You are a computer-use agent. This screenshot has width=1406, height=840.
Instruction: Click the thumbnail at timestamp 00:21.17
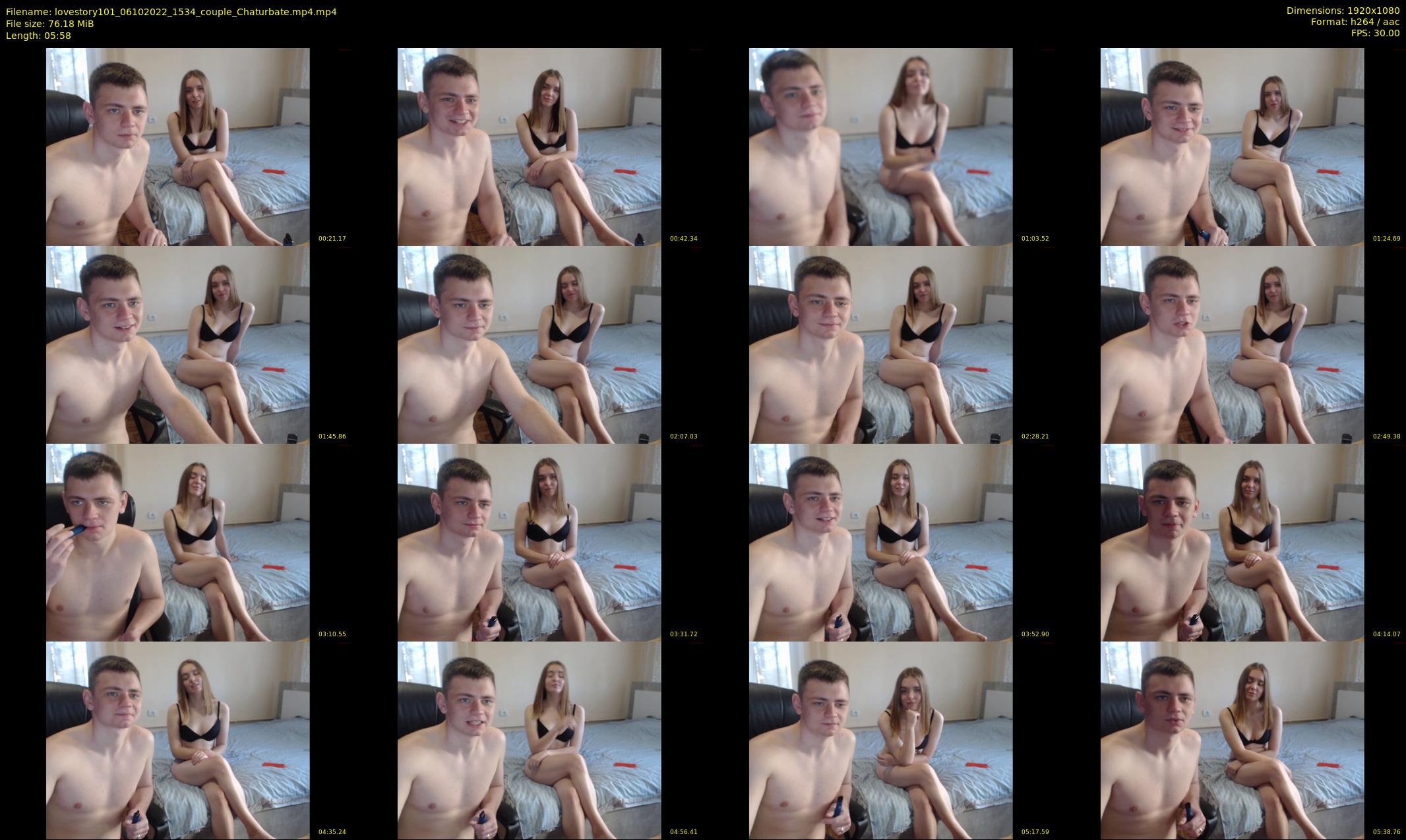177,146
